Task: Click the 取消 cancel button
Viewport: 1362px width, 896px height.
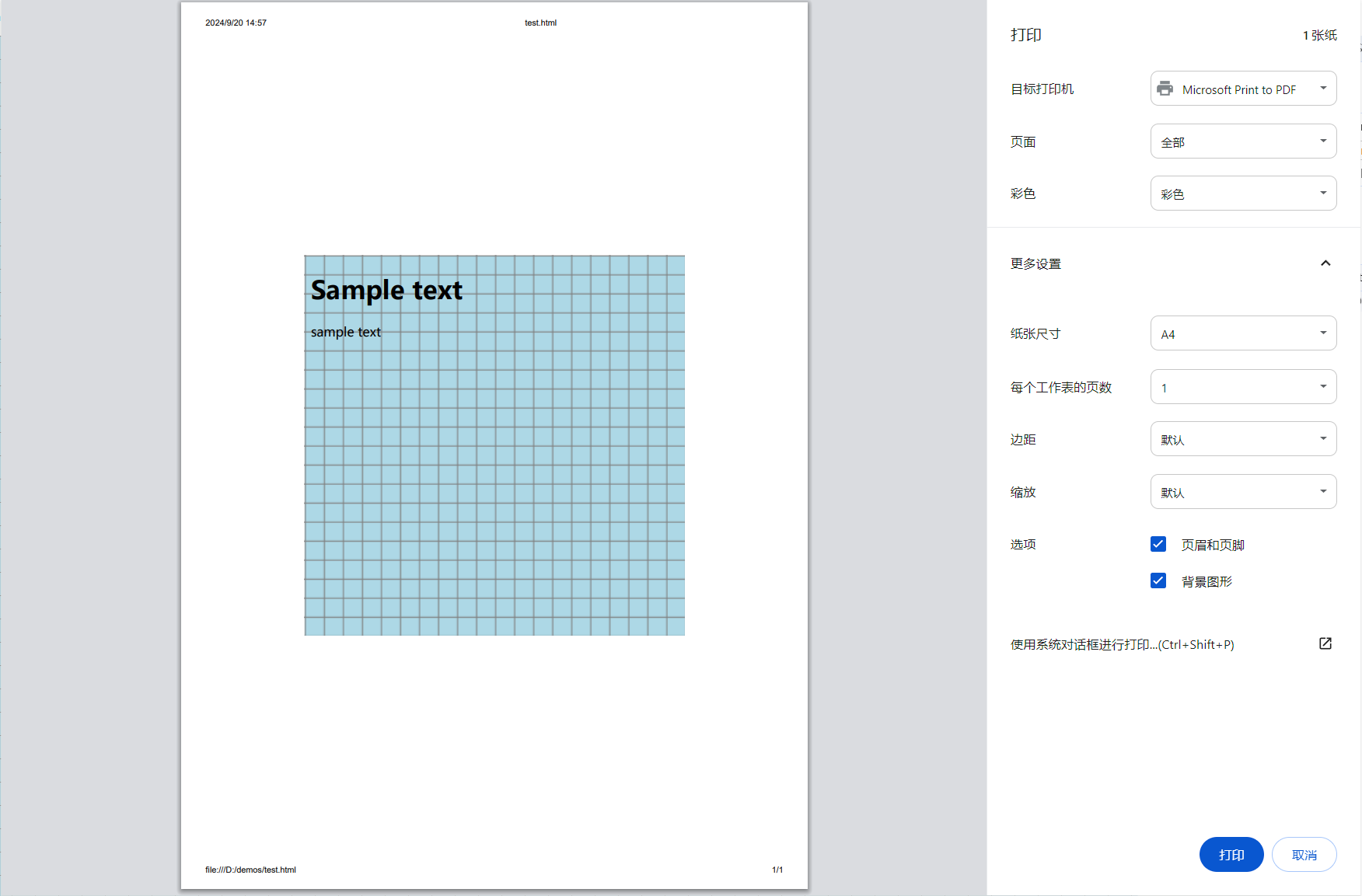Action: (1304, 855)
